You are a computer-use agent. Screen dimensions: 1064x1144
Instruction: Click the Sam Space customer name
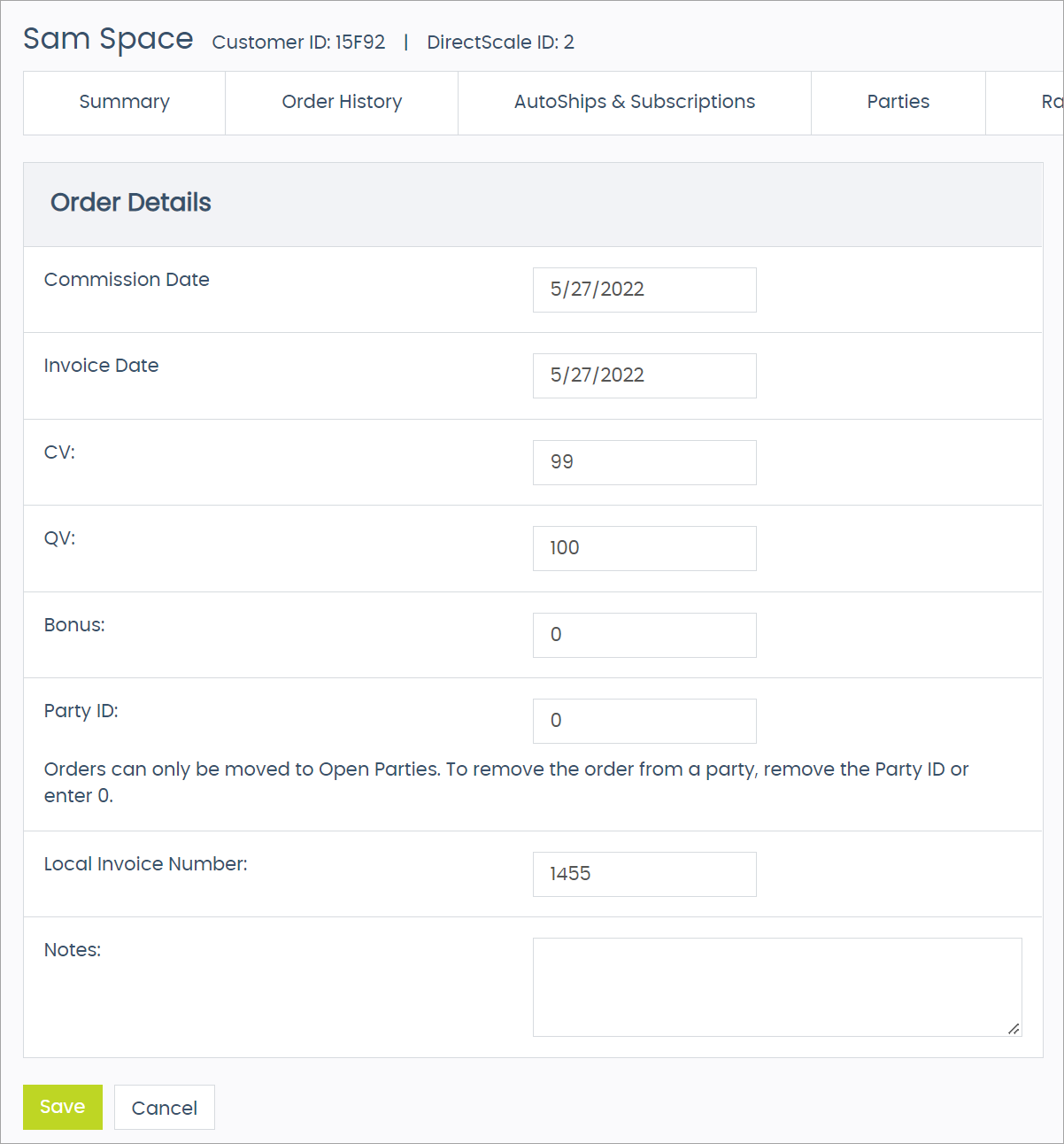[x=108, y=39]
